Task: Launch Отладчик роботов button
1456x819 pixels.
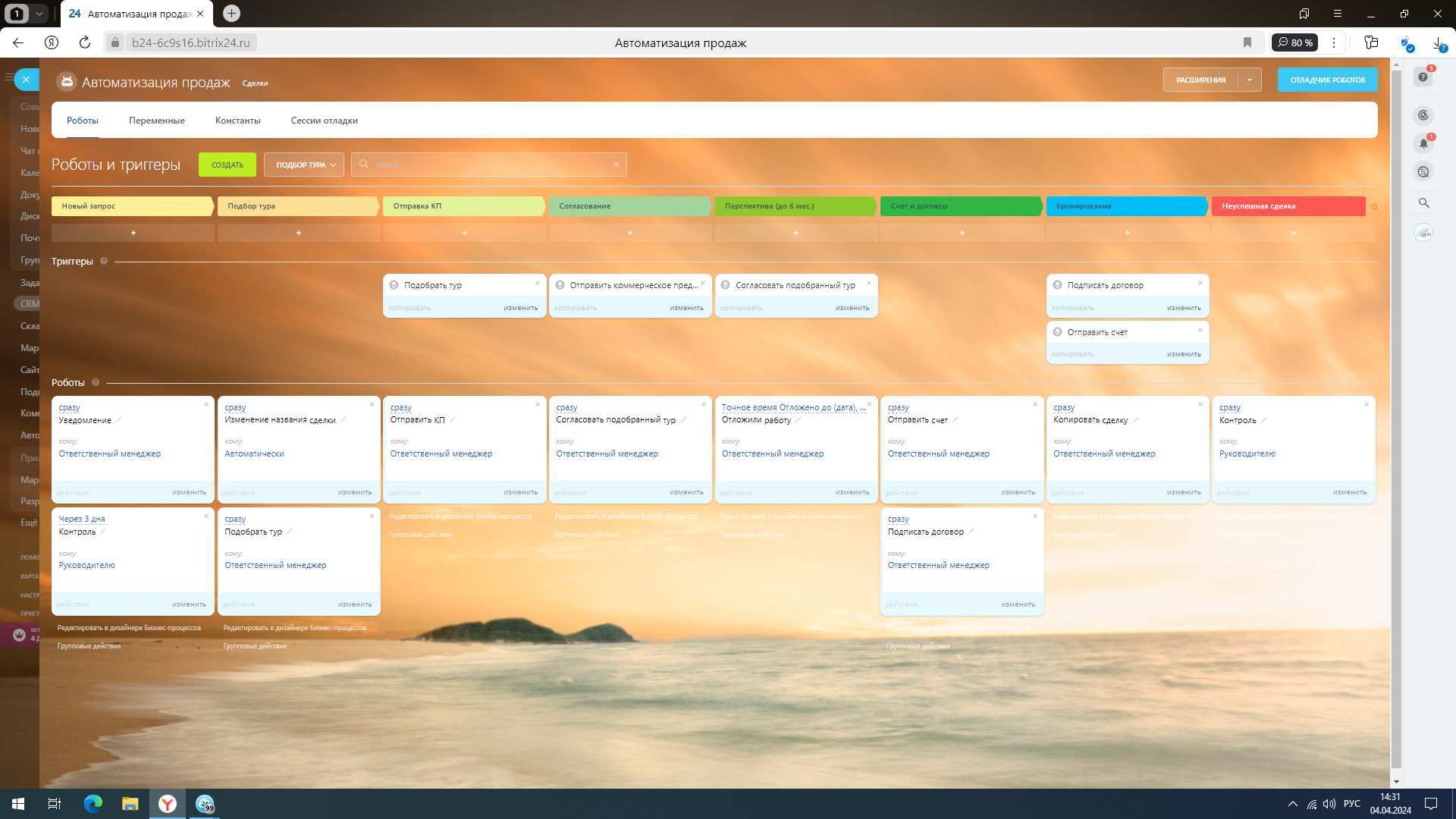Action: 1327,80
